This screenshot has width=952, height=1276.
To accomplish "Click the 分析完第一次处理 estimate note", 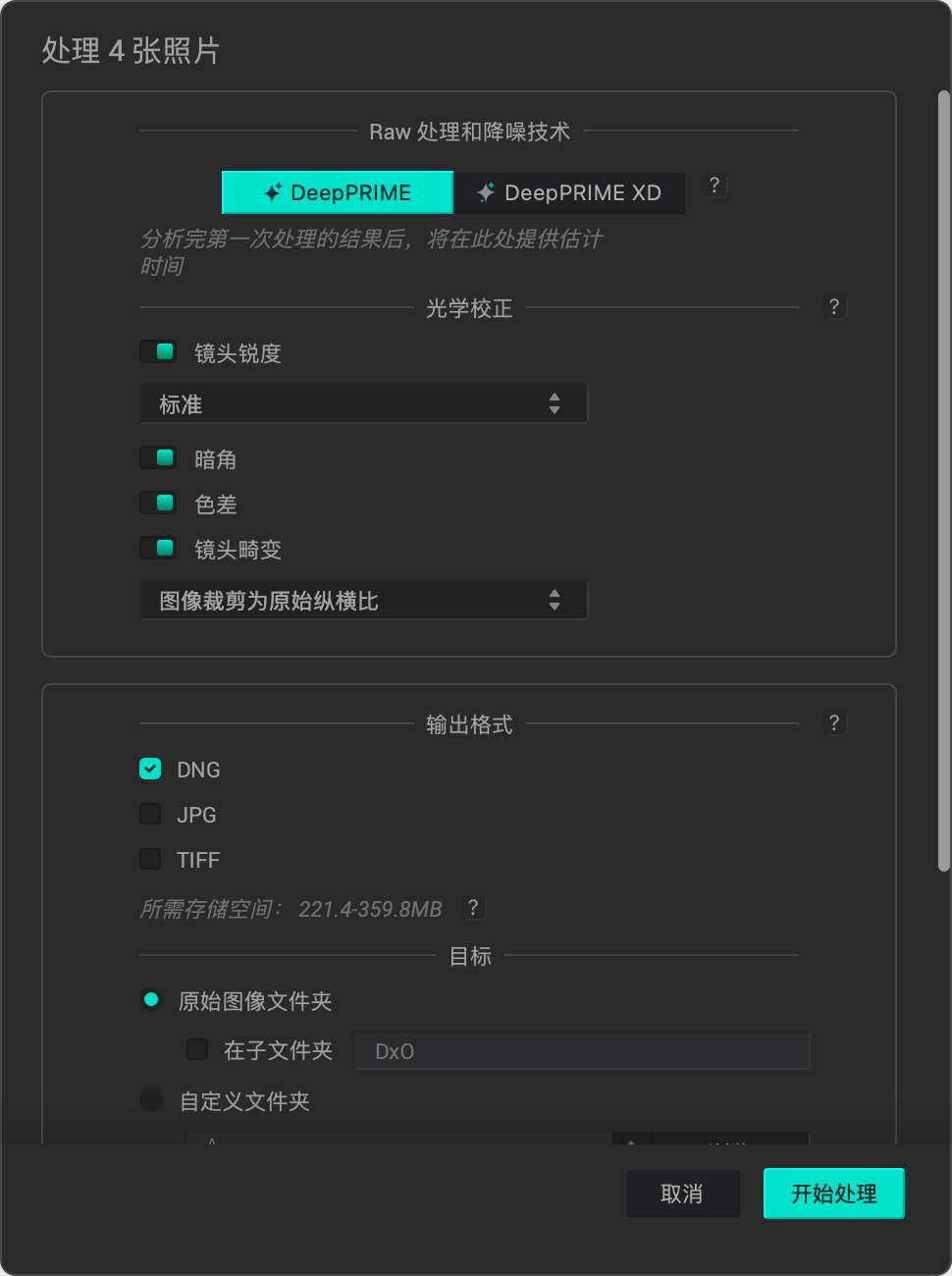I will [x=371, y=252].
